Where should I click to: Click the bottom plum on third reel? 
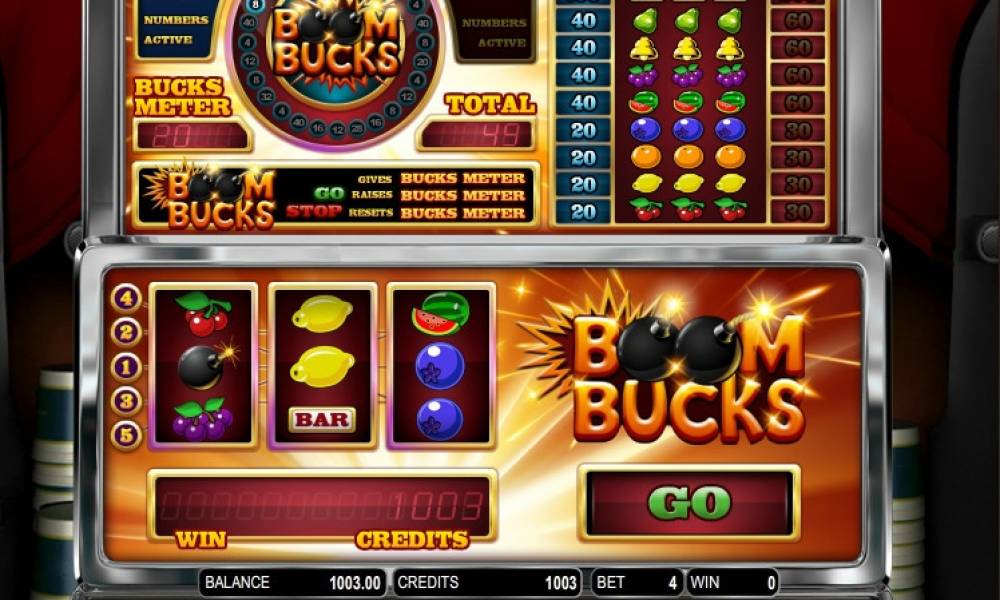[x=439, y=419]
